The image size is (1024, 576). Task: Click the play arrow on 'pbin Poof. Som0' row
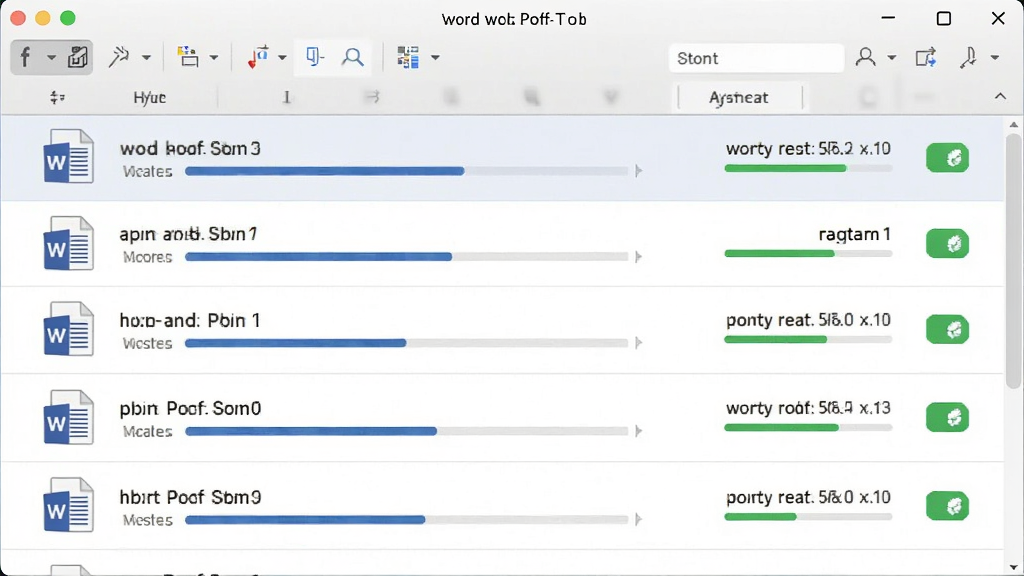pos(639,431)
